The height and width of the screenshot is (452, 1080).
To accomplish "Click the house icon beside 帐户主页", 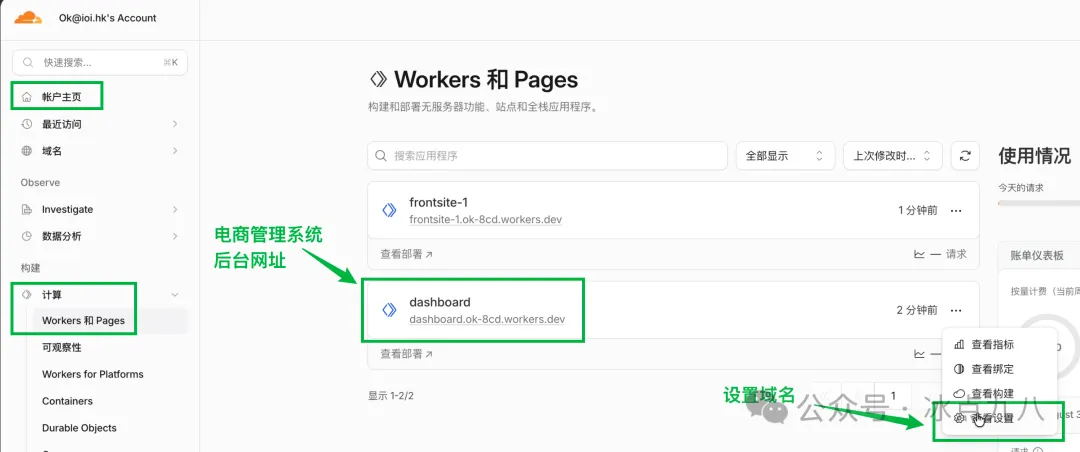I will tap(27, 97).
